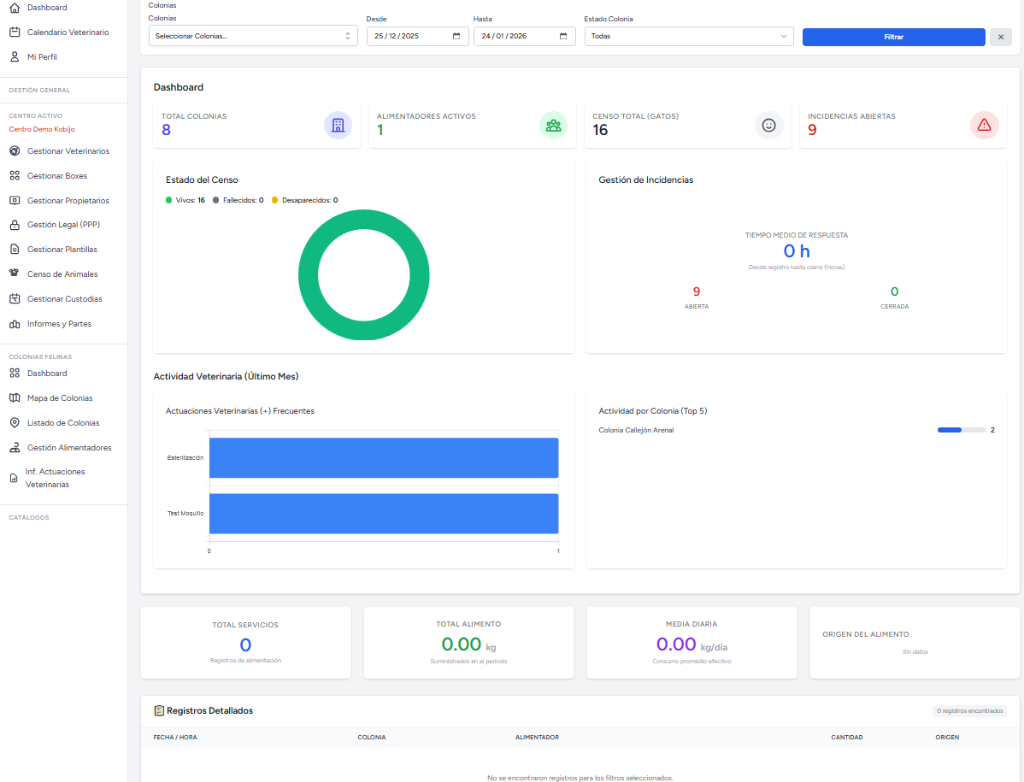
Task: Click the home icon beside top Dashboard
Action: 14,7
